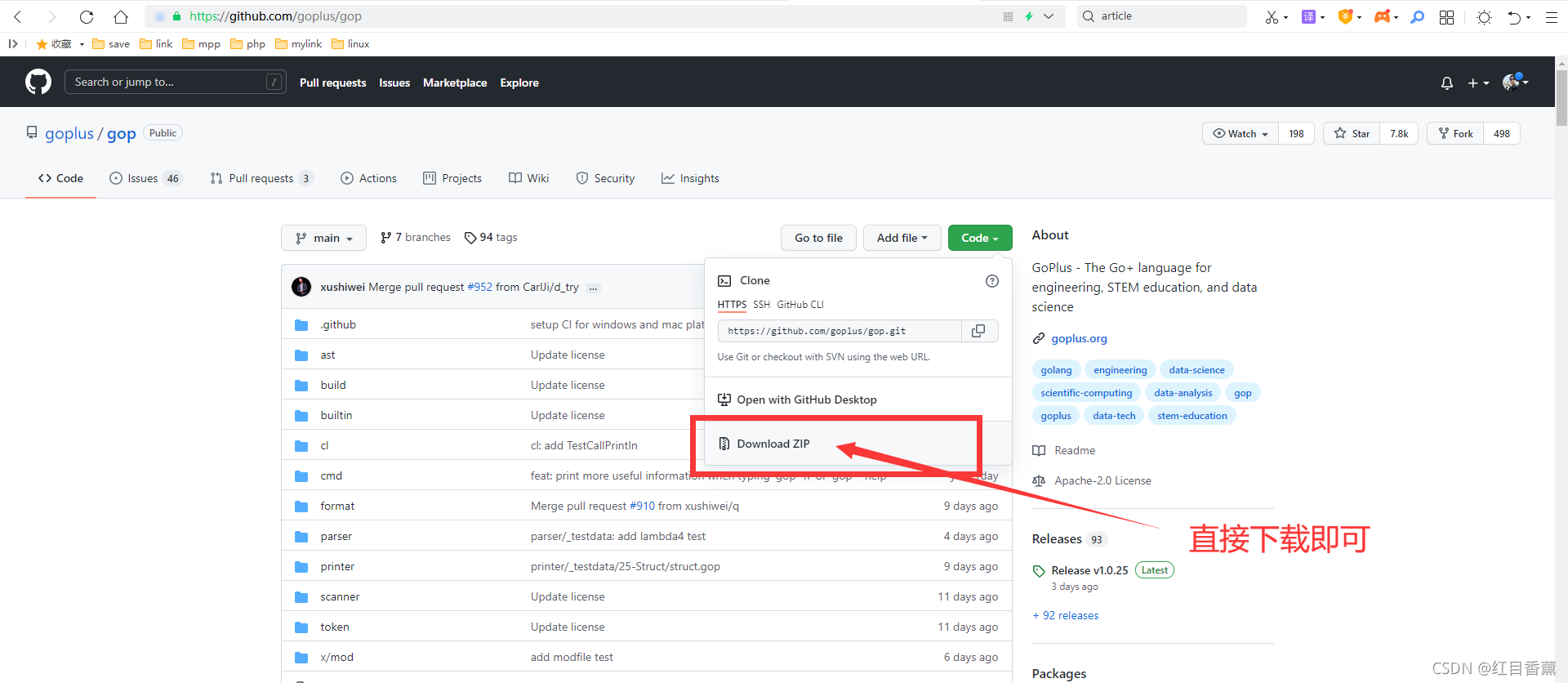Fork the repository
This screenshot has height=683, width=1568.
[1455, 133]
